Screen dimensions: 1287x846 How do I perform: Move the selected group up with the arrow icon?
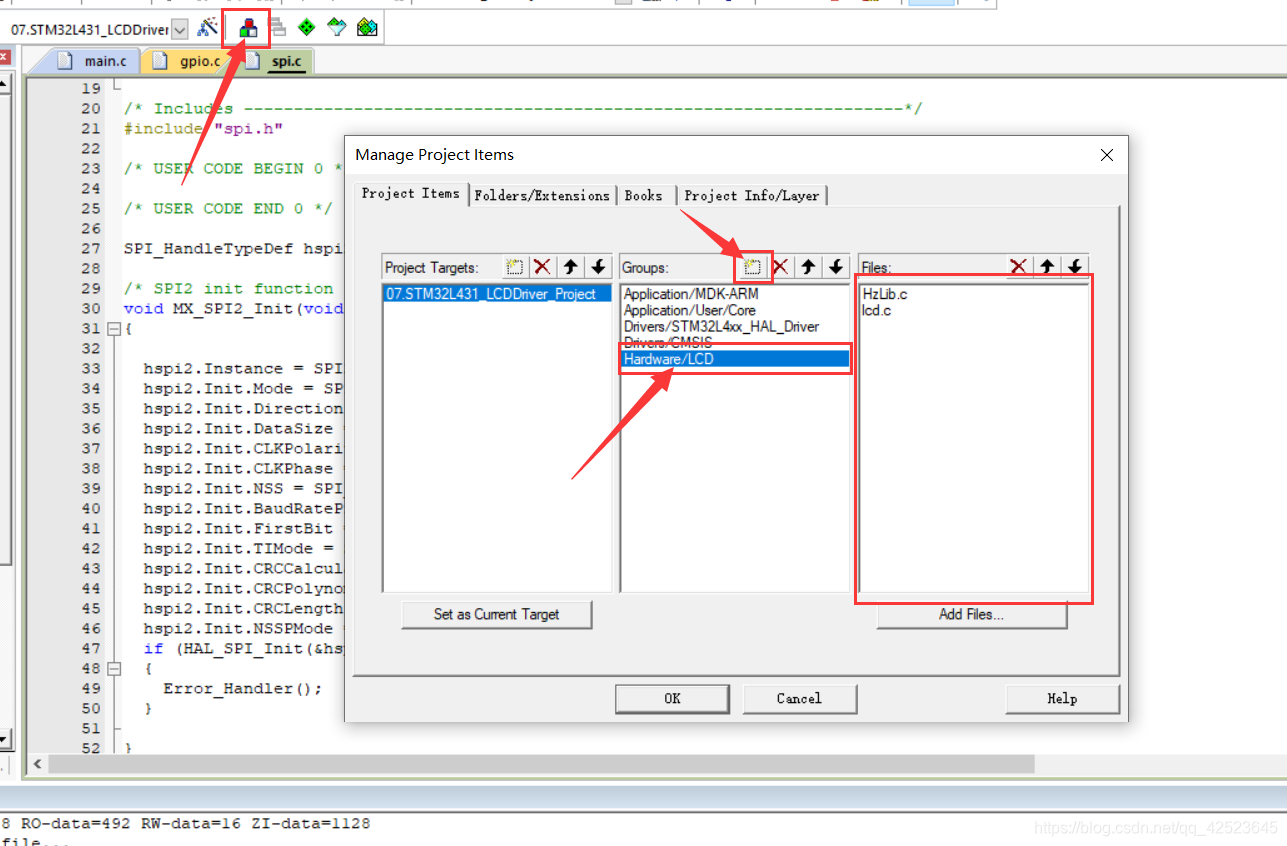(806, 266)
